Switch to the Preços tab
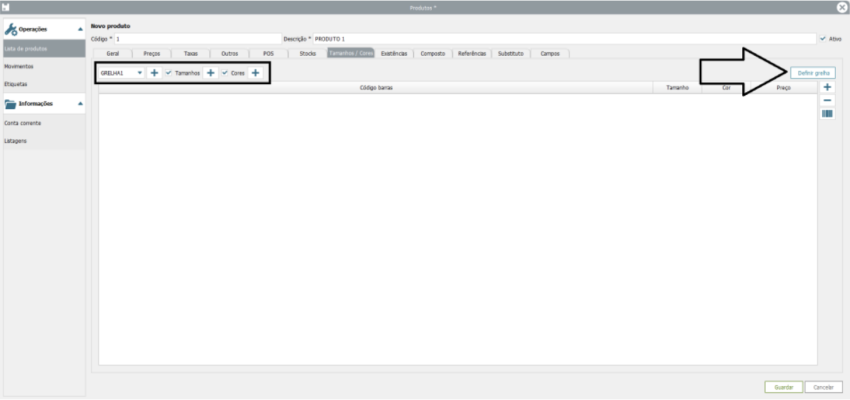The width and height of the screenshot is (850, 400). (x=151, y=53)
